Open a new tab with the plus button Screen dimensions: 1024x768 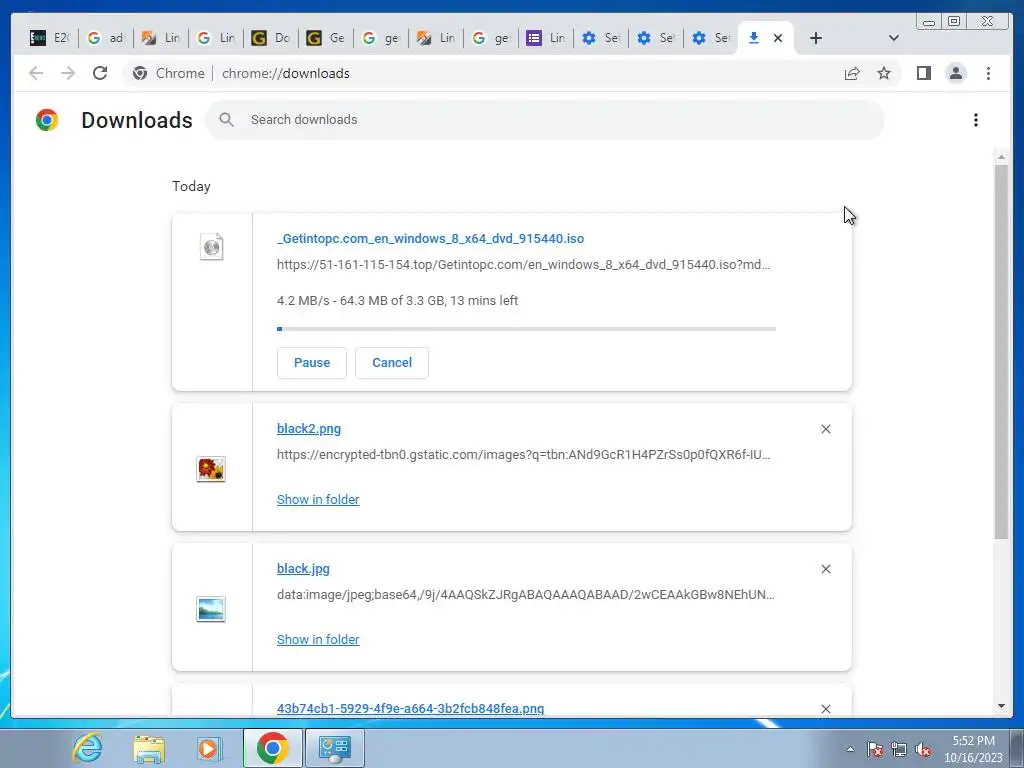pos(816,38)
